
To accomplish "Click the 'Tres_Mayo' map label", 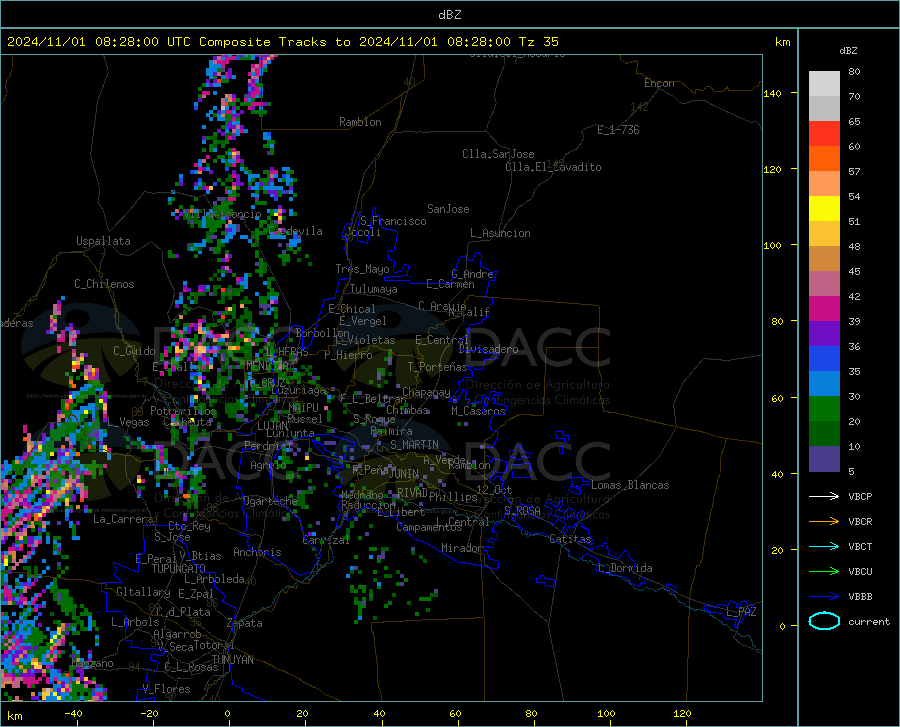I will pyautogui.click(x=362, y=269).
